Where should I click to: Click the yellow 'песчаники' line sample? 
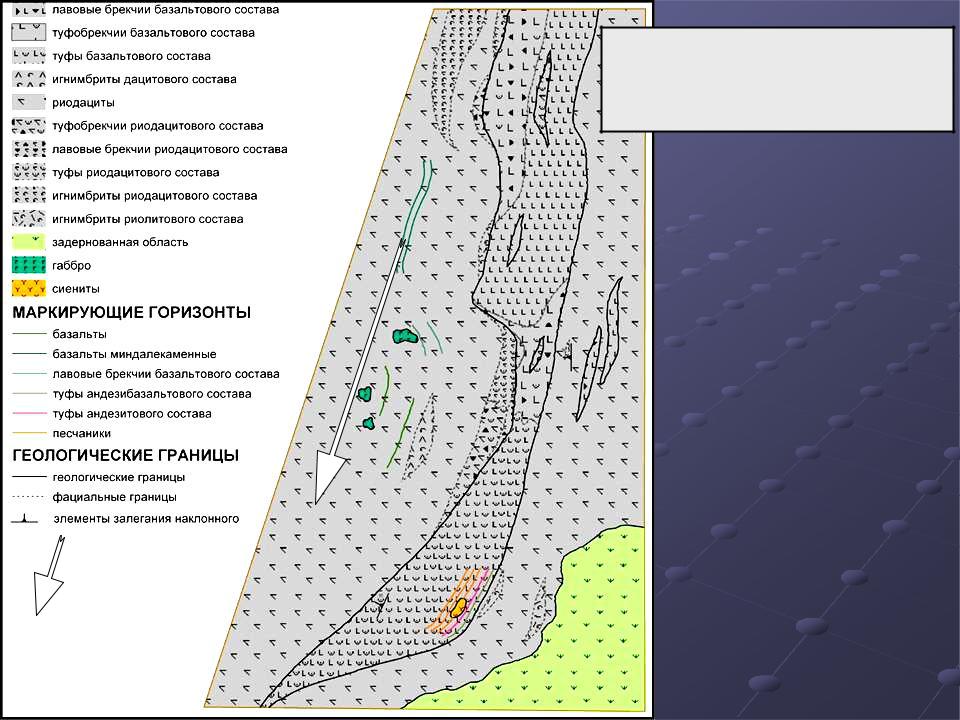(x=29, y=433)
